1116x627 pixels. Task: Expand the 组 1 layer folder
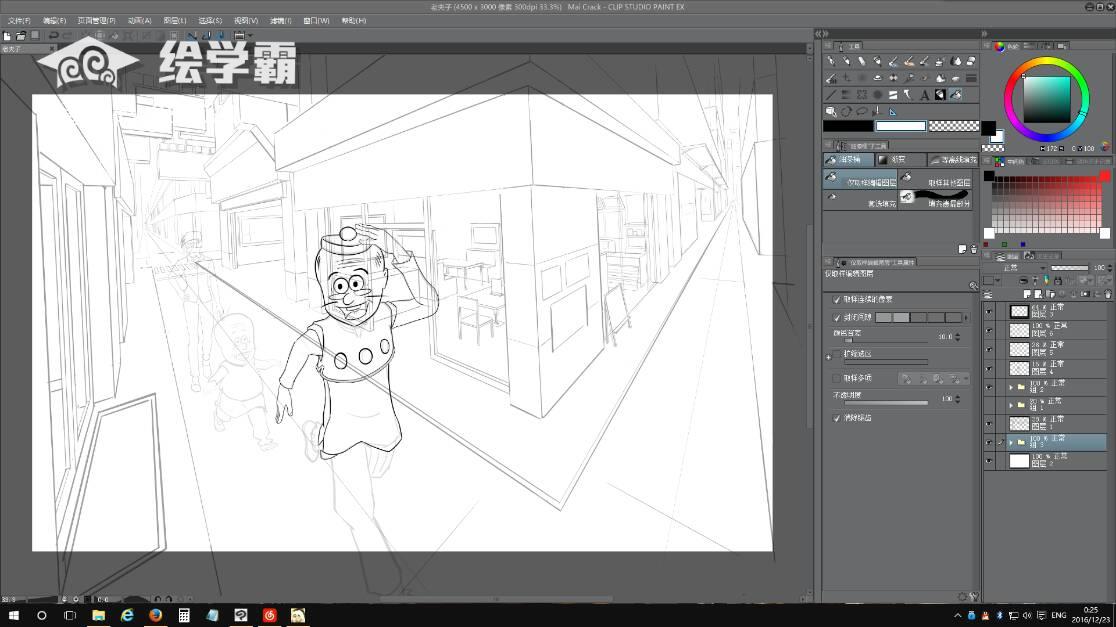(1011, 405)
